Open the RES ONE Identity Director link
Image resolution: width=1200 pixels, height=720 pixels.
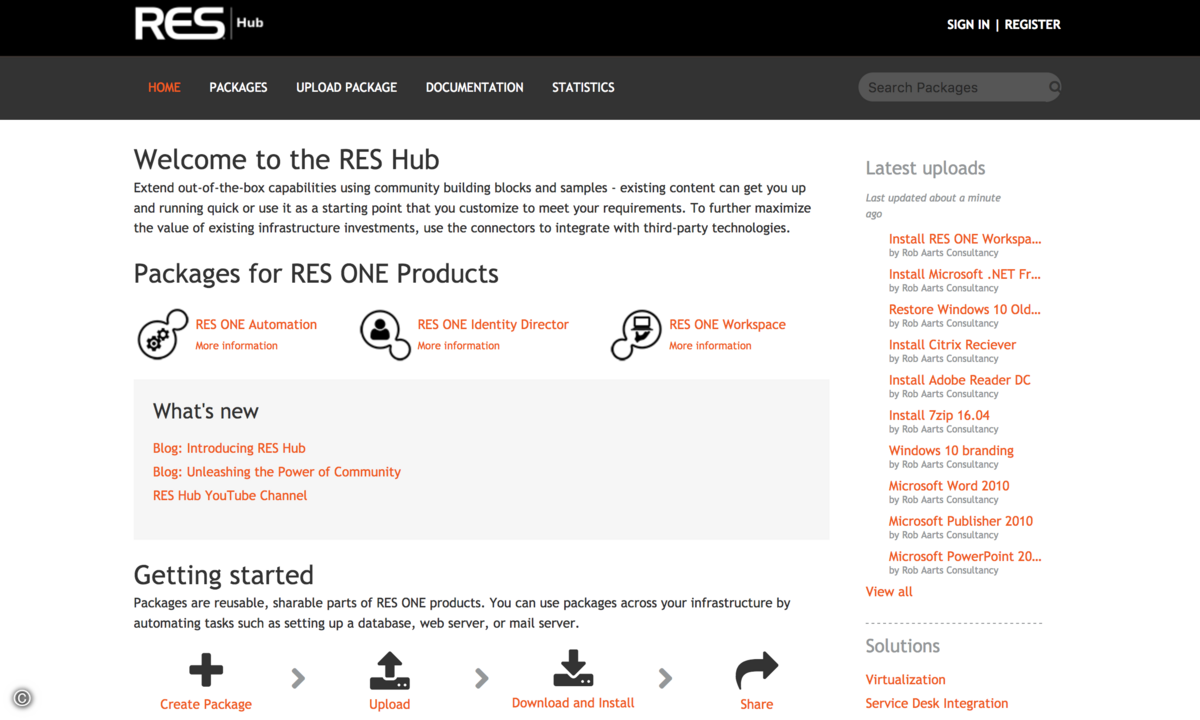[493, 324]
